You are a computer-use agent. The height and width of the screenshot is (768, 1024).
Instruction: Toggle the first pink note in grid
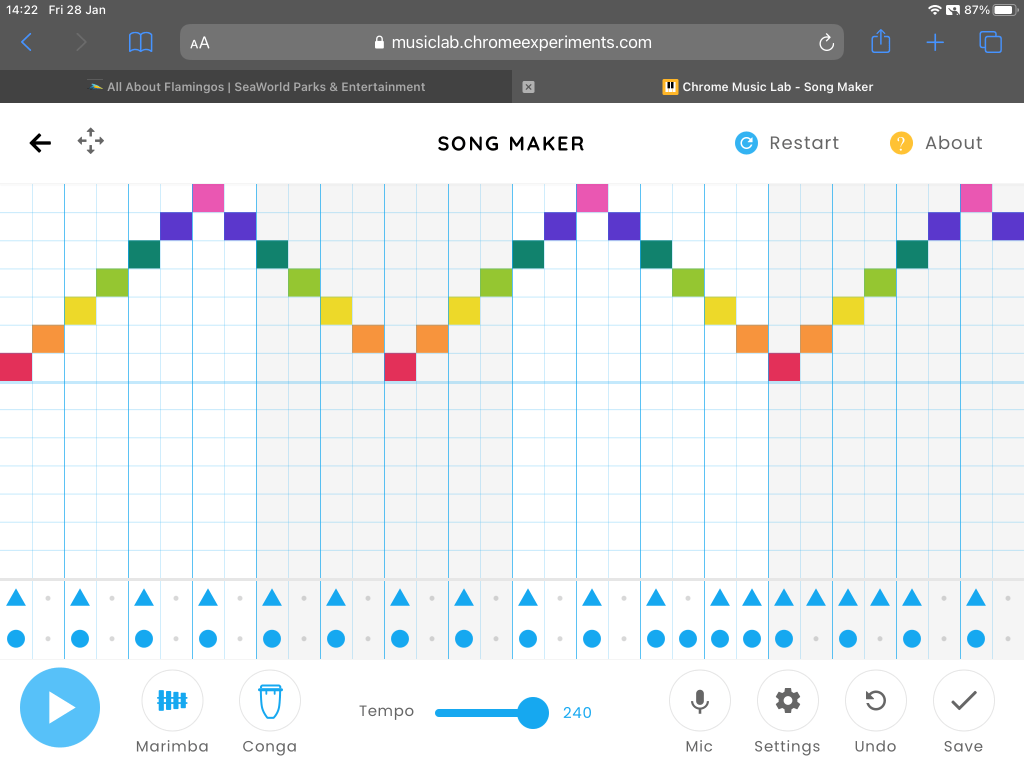point(208,198)
